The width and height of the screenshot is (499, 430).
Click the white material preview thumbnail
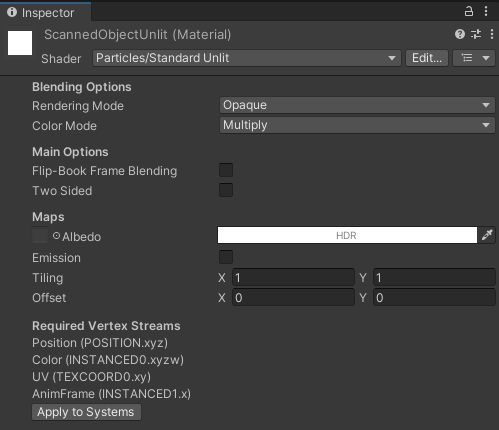coord(20,43)
